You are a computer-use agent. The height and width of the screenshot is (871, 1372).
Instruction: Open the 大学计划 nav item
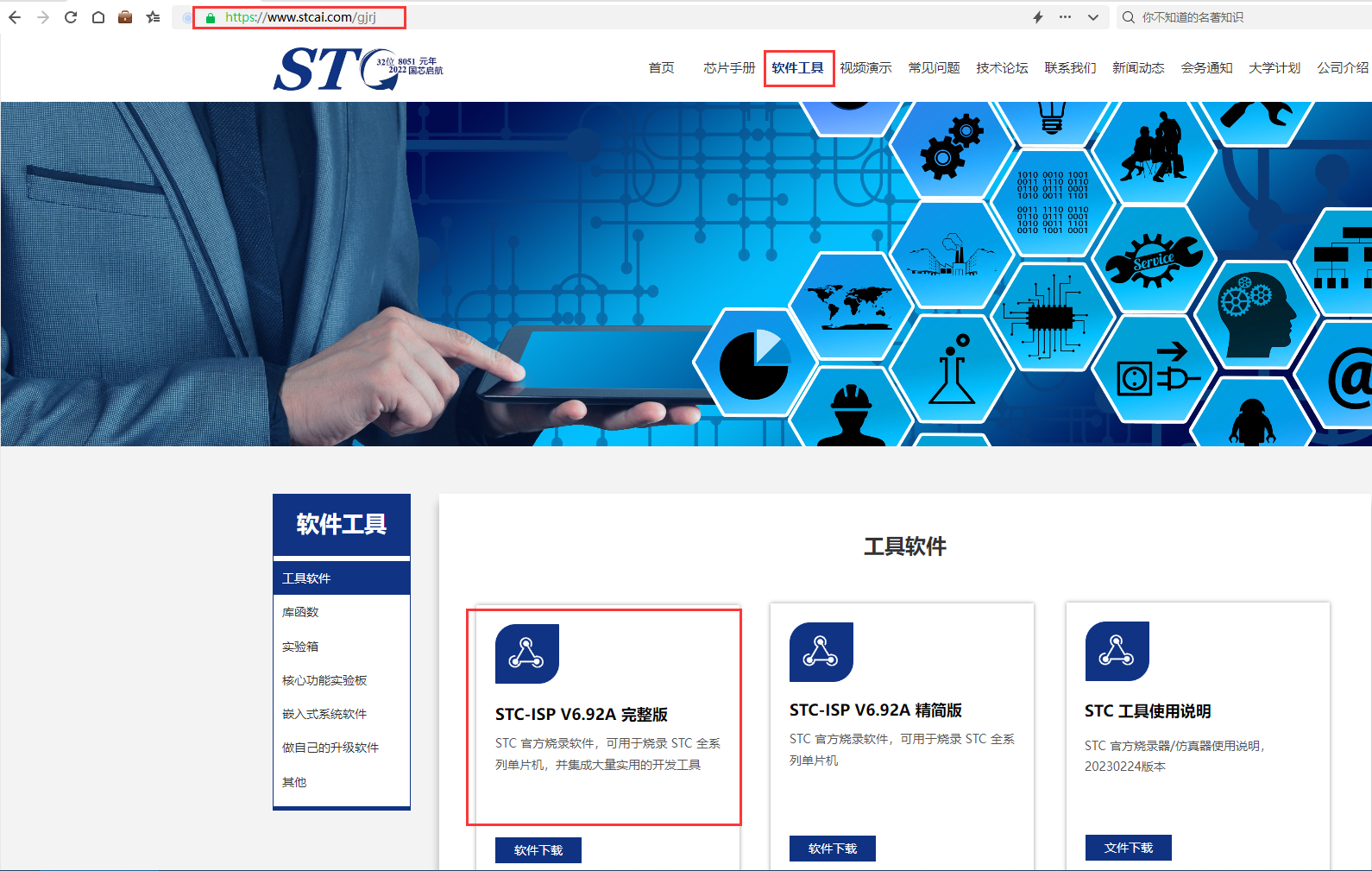pyautogui.click(x=1274, y=68)
